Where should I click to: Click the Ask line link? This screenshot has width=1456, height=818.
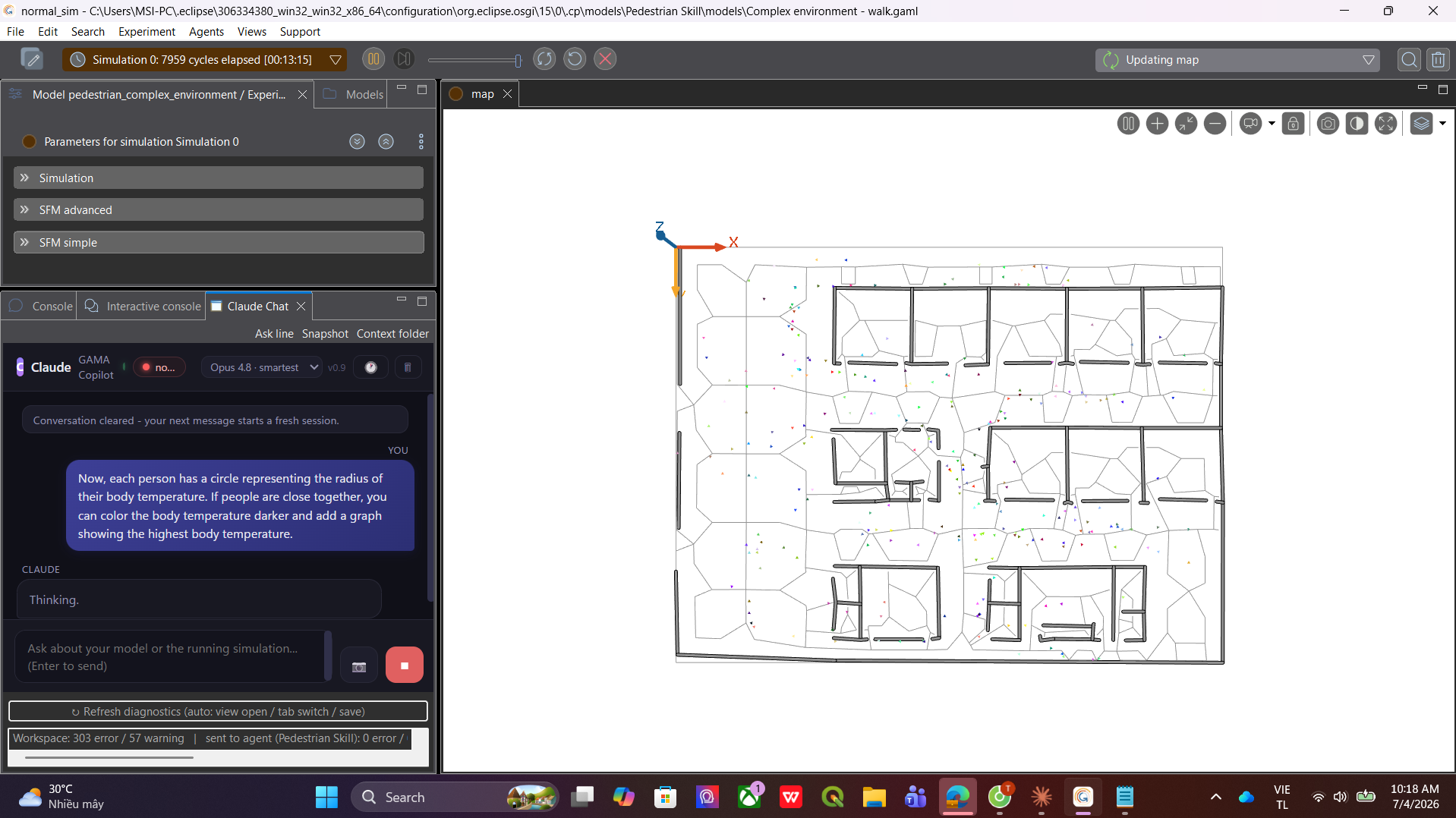pyautogui.click(x=274, y=333)
